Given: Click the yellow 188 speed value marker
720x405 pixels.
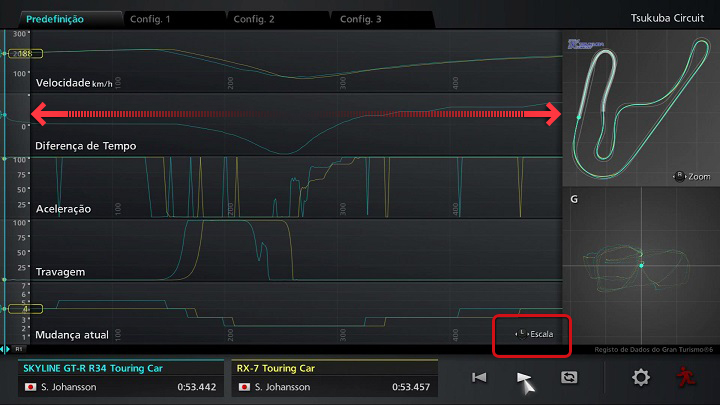Looking at the screenshot, I should pos(20,53).
